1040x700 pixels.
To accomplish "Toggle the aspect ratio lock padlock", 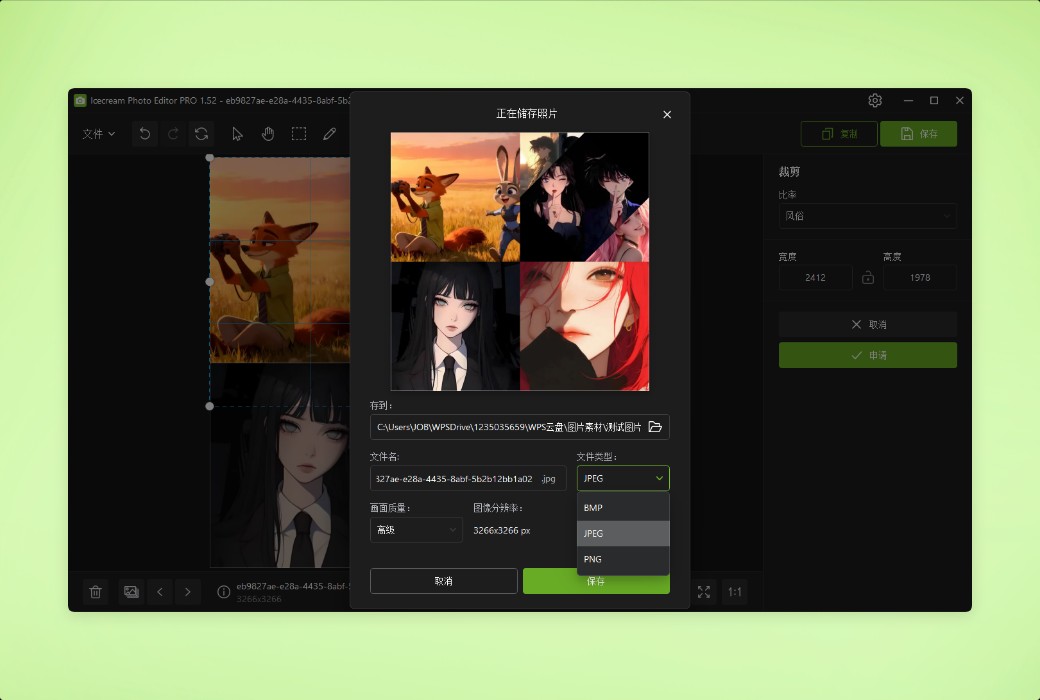I will [867, 277].
